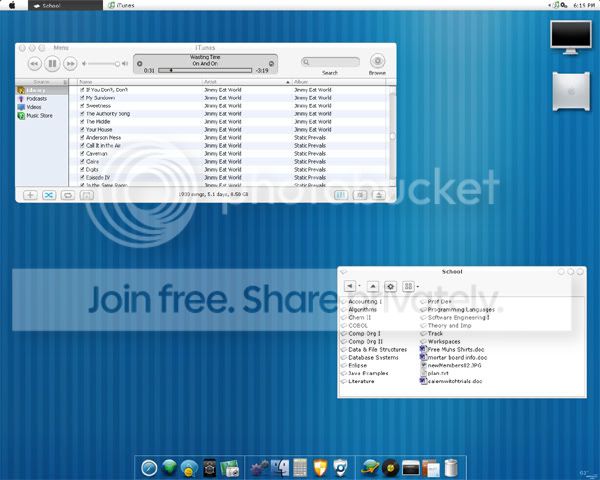Click the right circle arrow in iTunes display
The height and width of the screenshot is (480, 600).
coord(271,64)
